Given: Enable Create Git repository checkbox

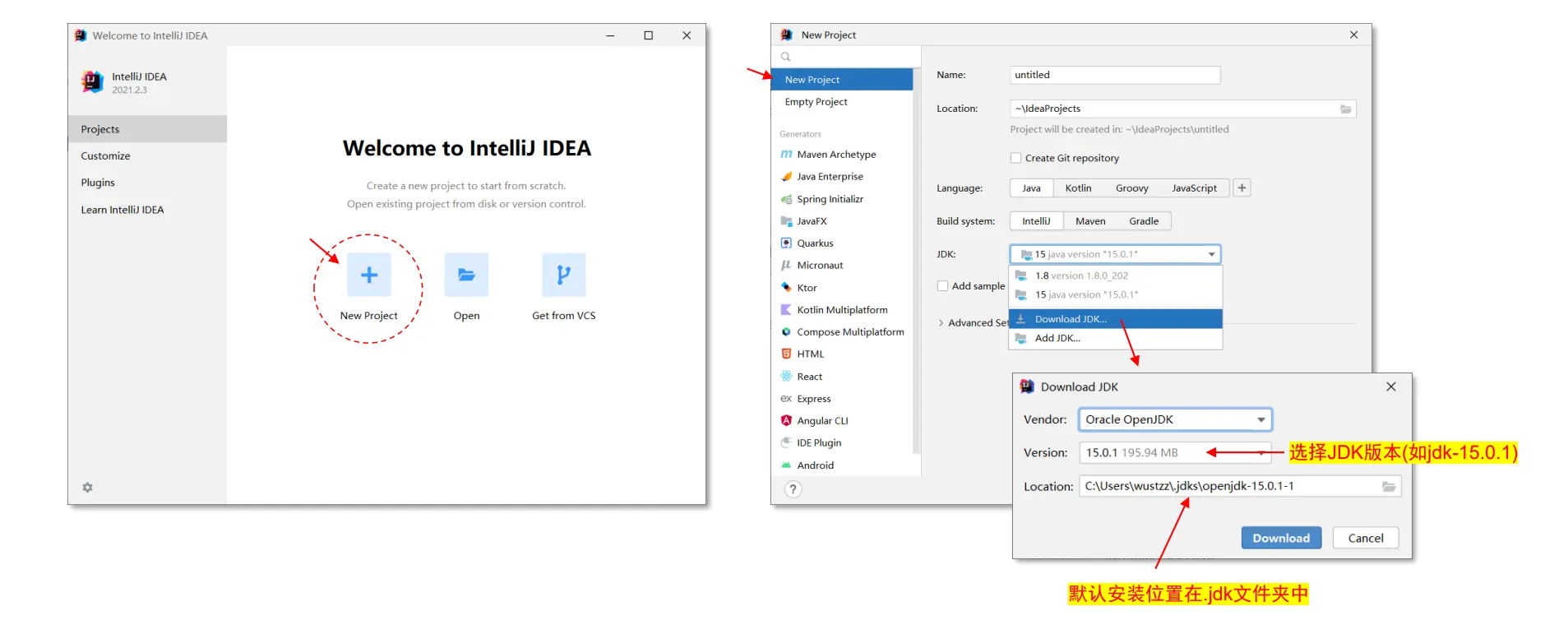Looking at the screenshot, I should pos(1015,158).
